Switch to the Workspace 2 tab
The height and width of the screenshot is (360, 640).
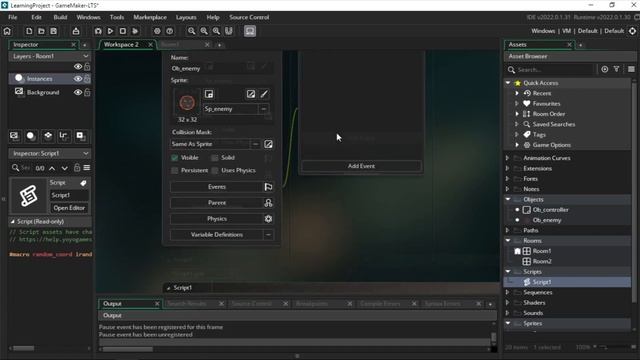pos(121,44)
